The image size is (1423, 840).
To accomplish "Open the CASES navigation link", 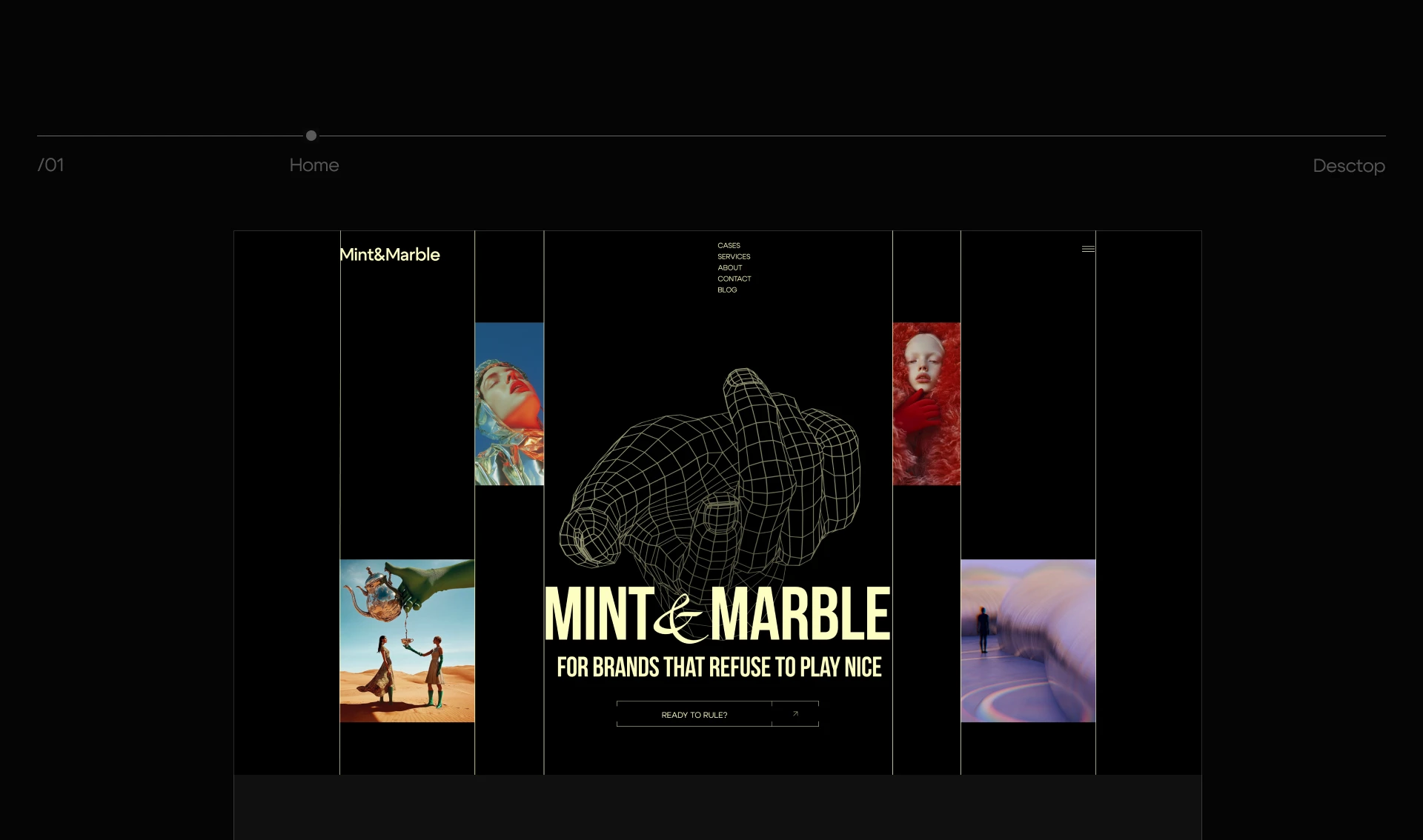I will tap(729, 245).
